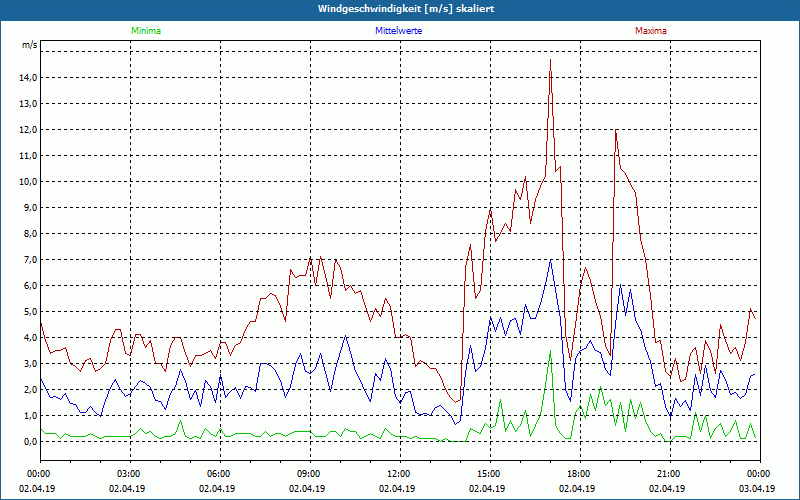Click the '03:00' time axis label
The width and height of the screenshot is (800, 500).
128,474
